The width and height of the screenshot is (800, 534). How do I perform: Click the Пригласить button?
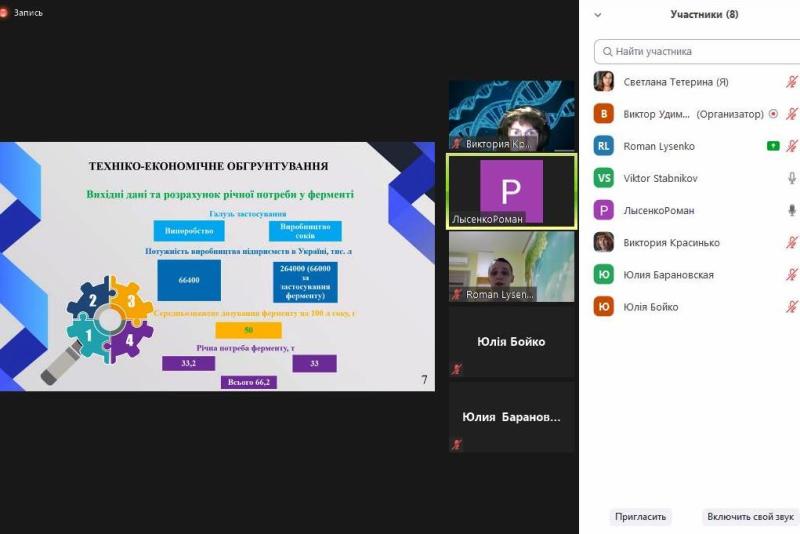click(x=640, y=517)
